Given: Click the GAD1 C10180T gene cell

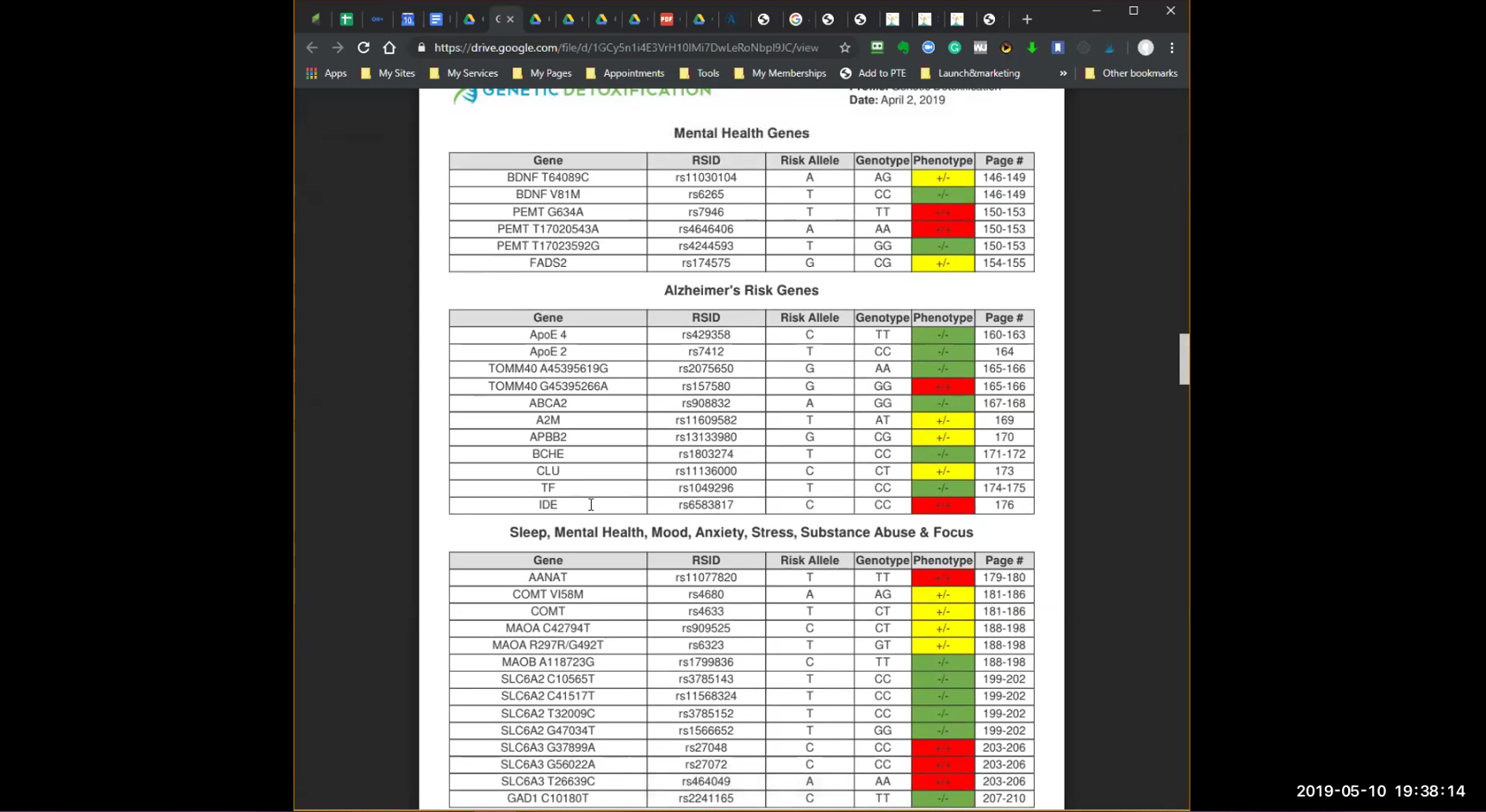Looking at the screenshot, I should pyautogui.click(x=548, y=798).
